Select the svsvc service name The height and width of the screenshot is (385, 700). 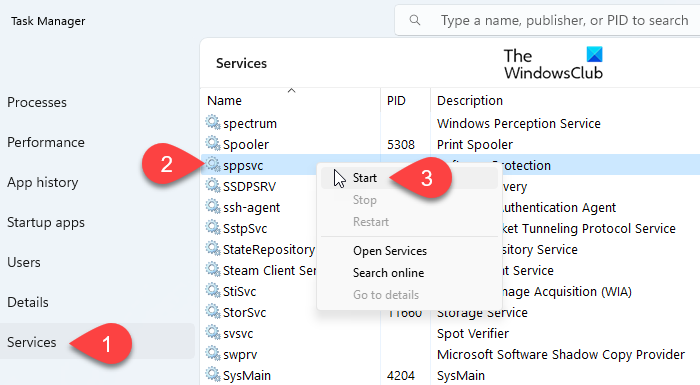[x=238, y=334]
